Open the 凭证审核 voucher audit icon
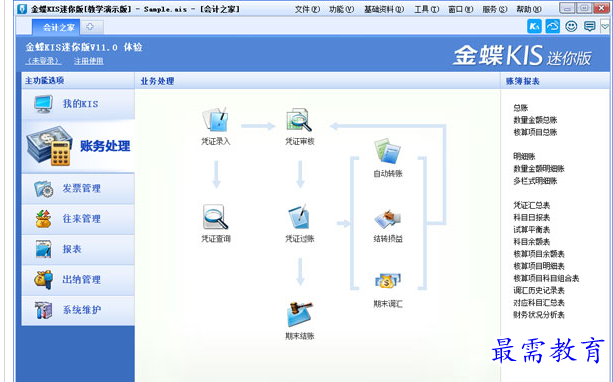The height and width of the screenshot is (382, 613). coord(299,120)
